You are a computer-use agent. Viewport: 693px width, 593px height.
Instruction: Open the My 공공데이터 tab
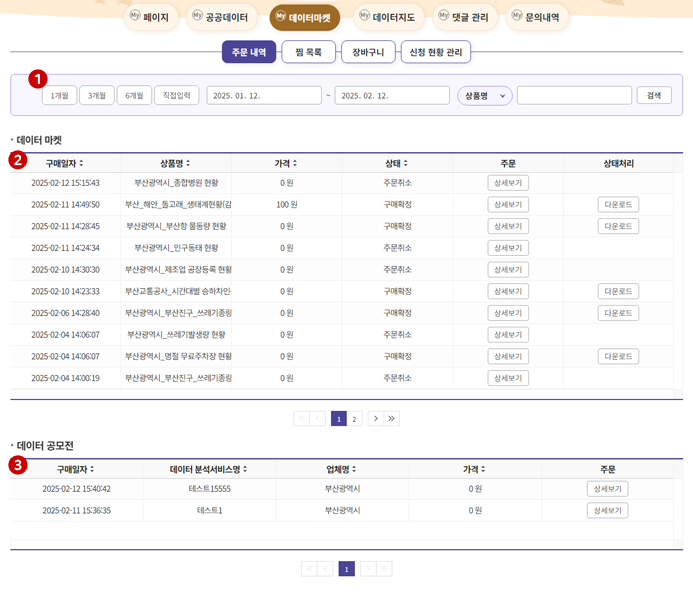coord(221,18)
